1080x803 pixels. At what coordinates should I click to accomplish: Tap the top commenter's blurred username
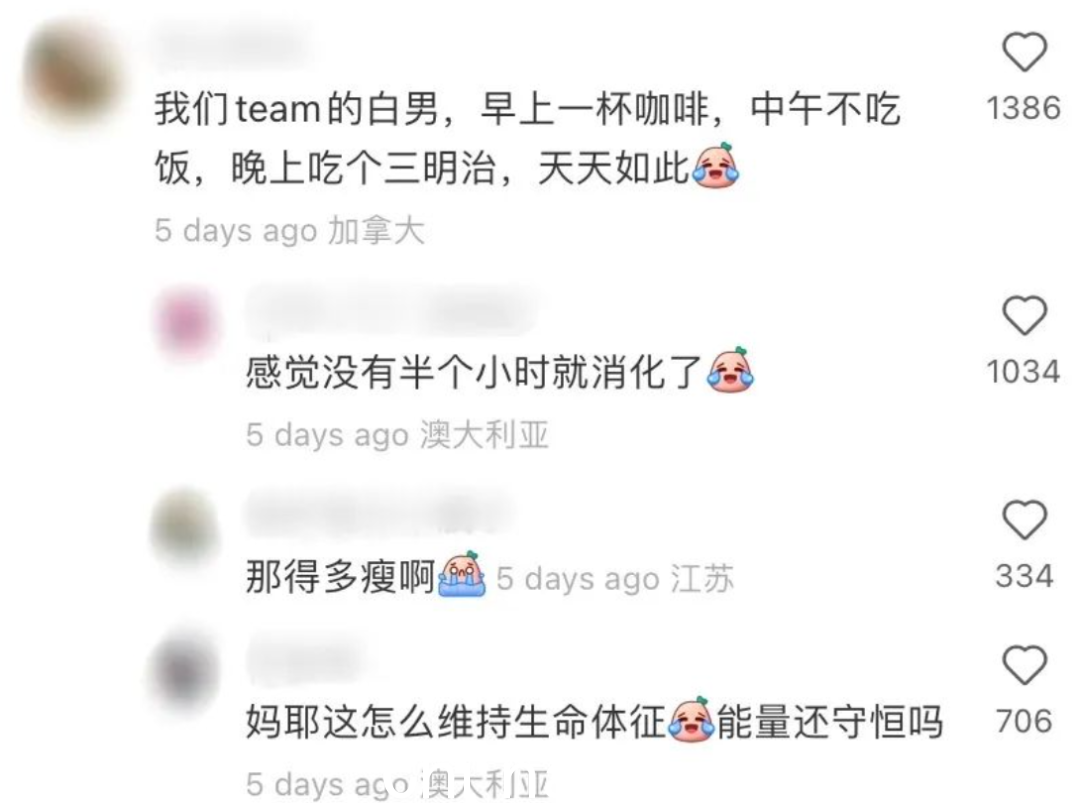point(231,45)
